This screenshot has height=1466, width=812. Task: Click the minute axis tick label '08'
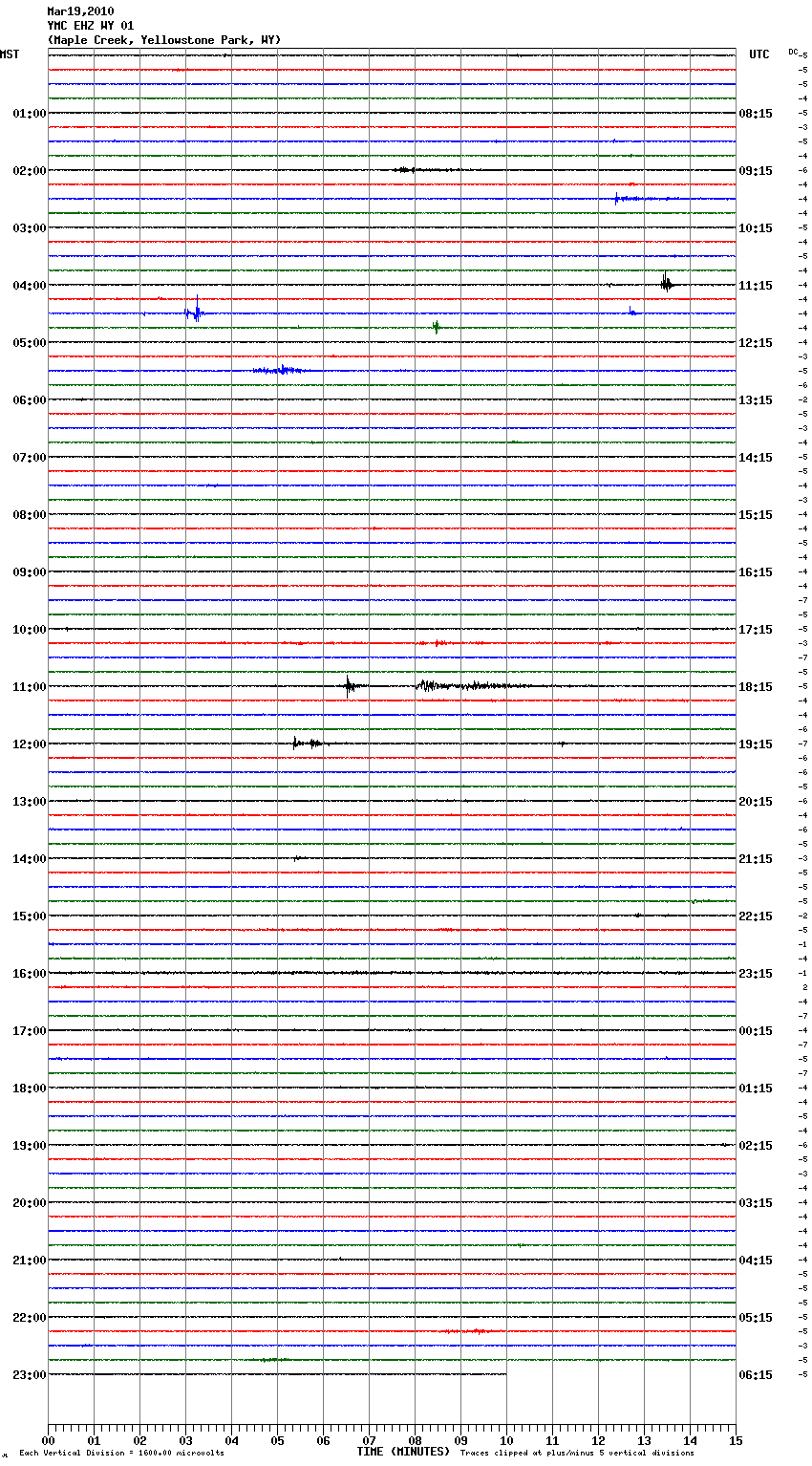[415, 1440]
